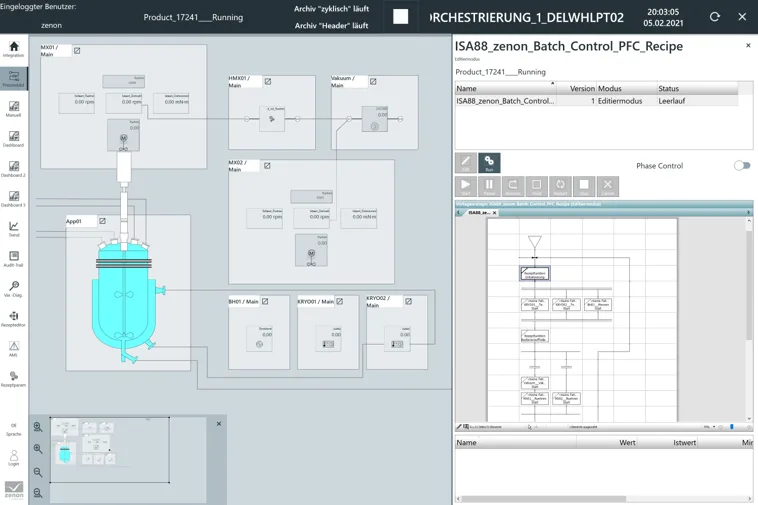Click the MX01 motor M symbol
The width and height of the screenshot is (758, 505).
coord(123,138)
